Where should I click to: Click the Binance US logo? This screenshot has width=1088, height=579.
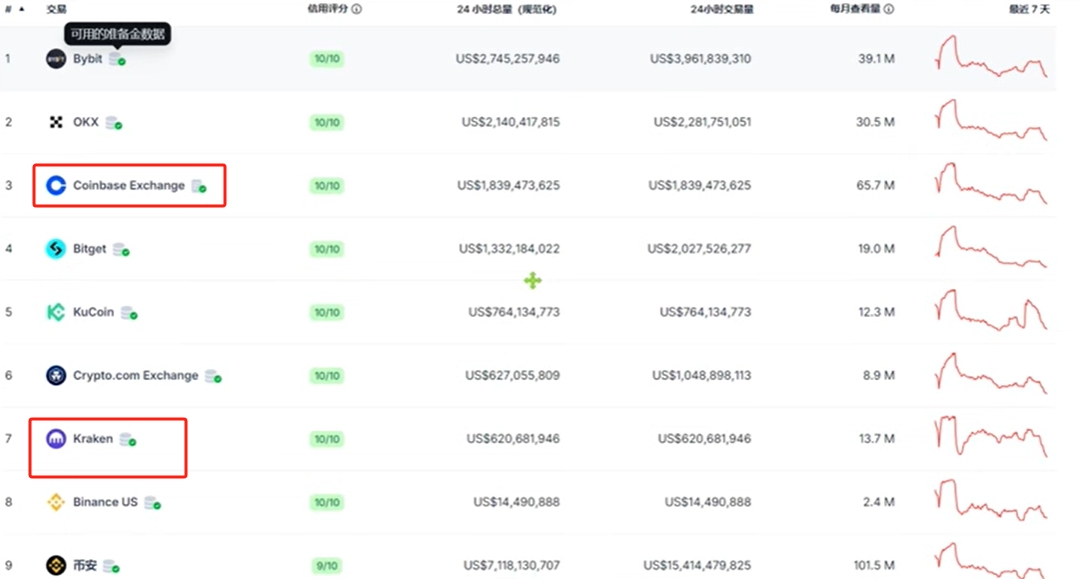(x=56, y=502)
